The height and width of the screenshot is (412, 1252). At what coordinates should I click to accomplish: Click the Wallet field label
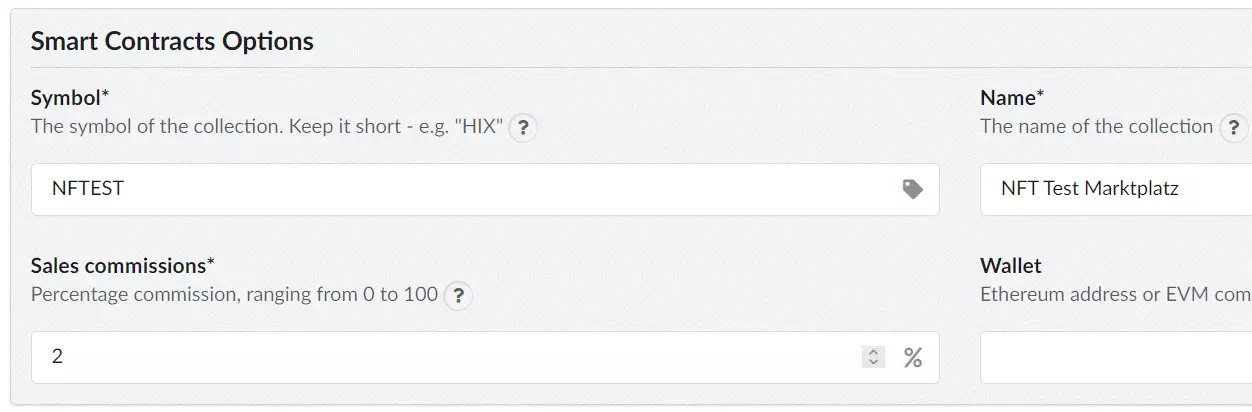[1011, 266]
